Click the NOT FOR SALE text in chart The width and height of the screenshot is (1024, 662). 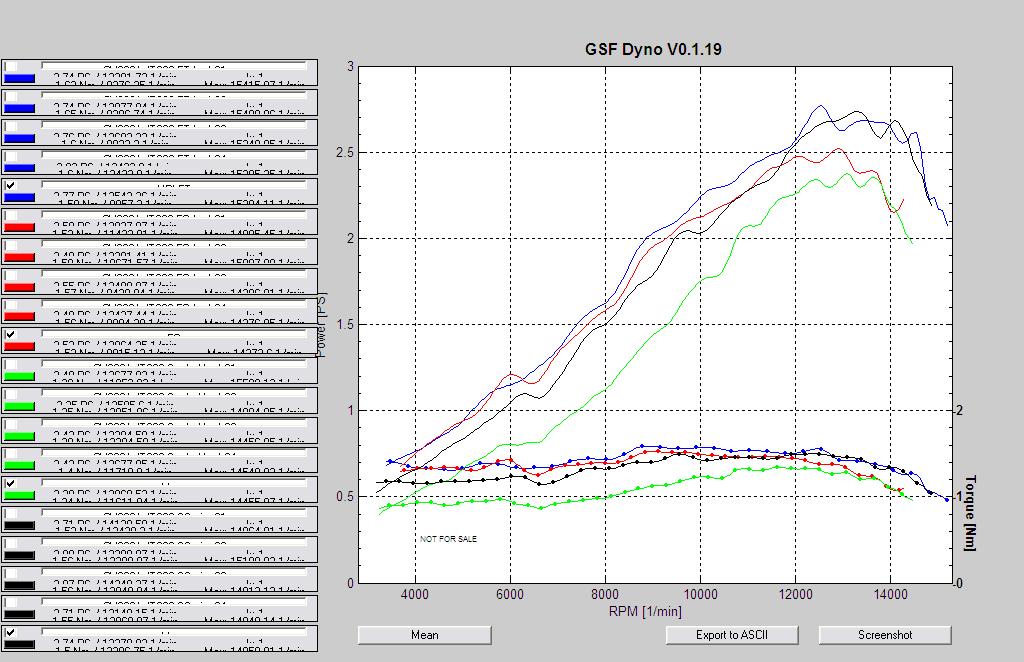click(448, 539)
